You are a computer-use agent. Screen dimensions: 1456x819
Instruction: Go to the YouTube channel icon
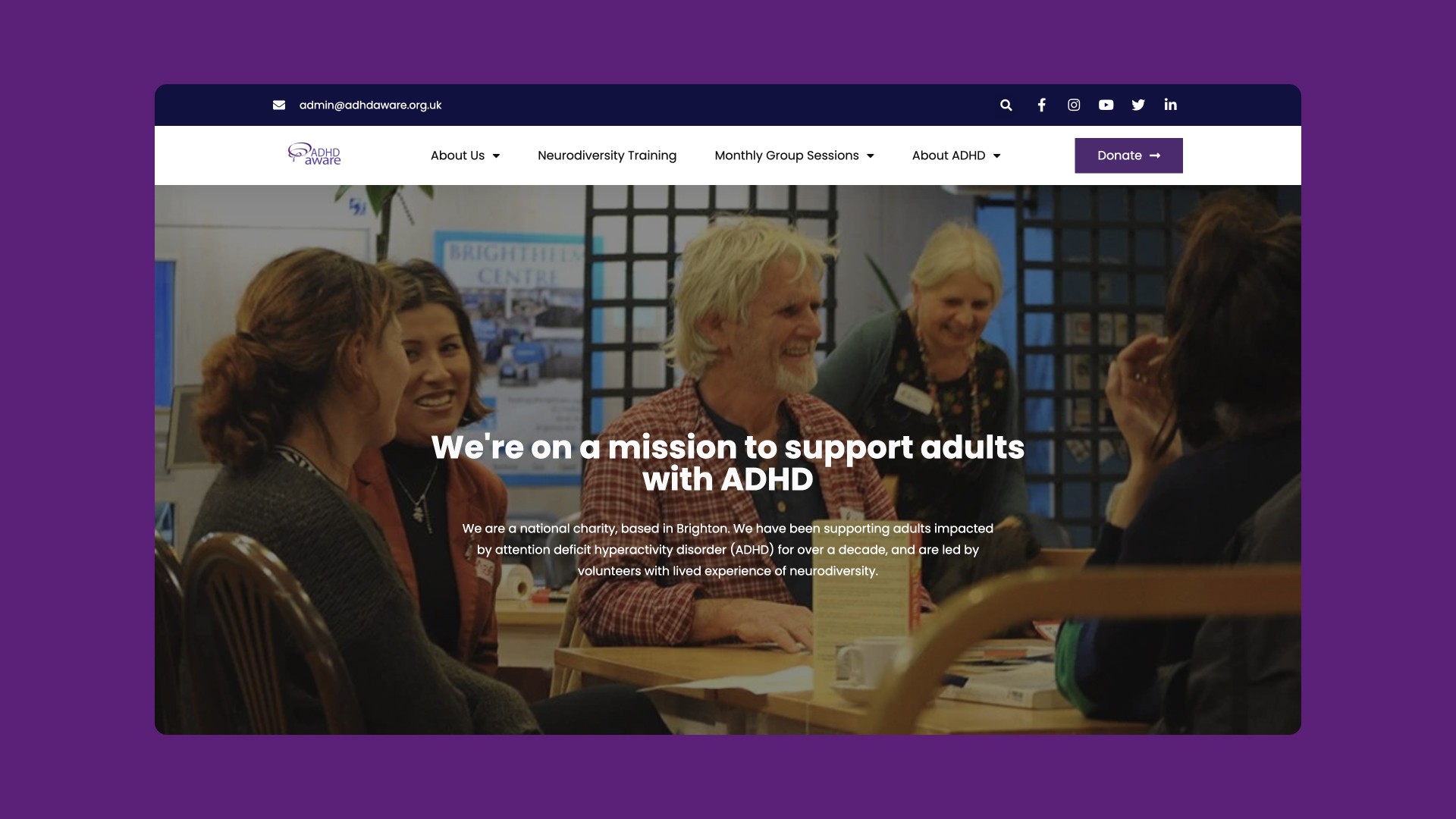pyautogui.click(x=1106, y=105)
